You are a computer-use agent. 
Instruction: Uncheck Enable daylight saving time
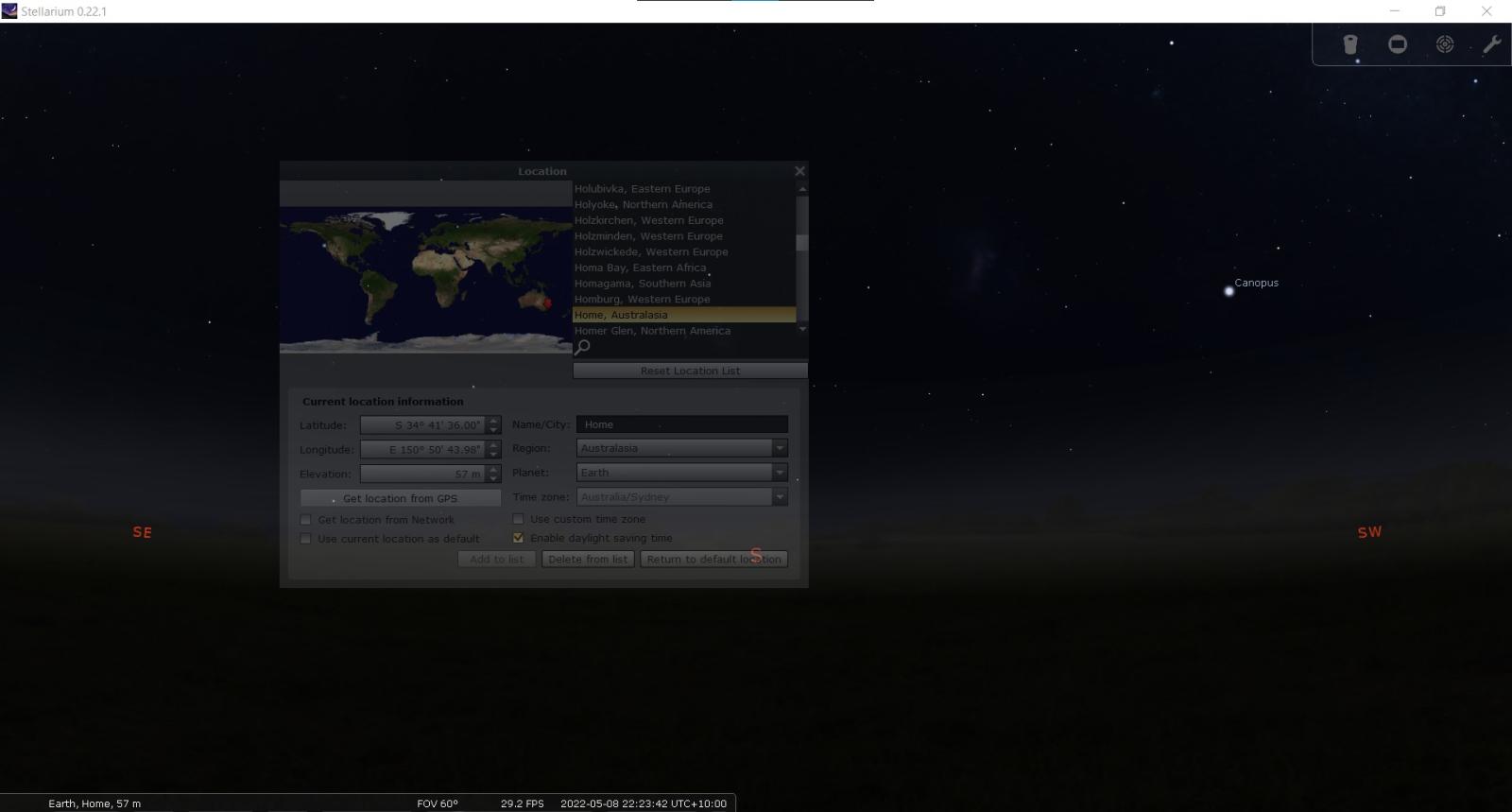point(518,538)
